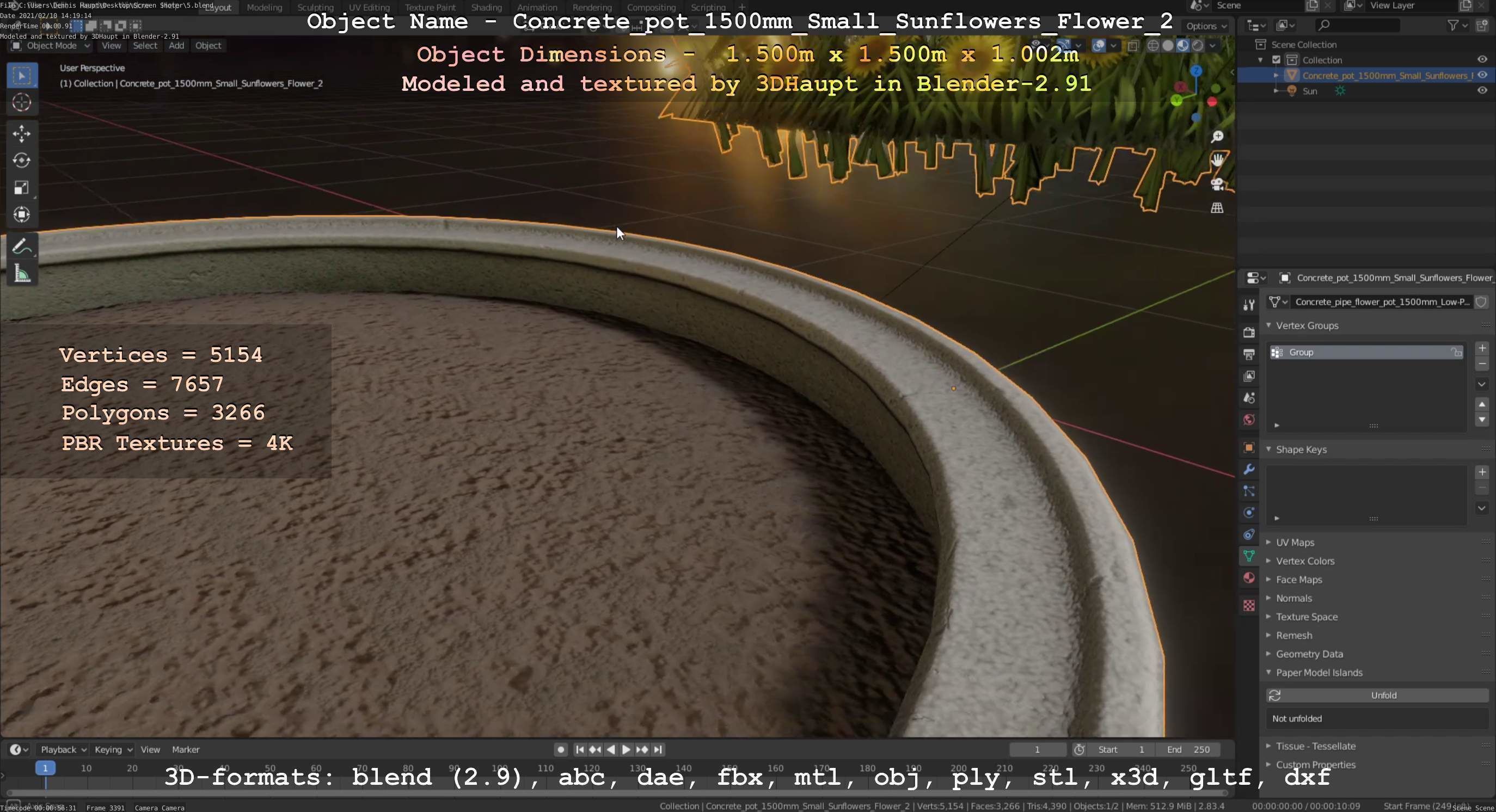Open the Playback dropdown in timeline
The image size is (1496, 812).
coord(63,749)
